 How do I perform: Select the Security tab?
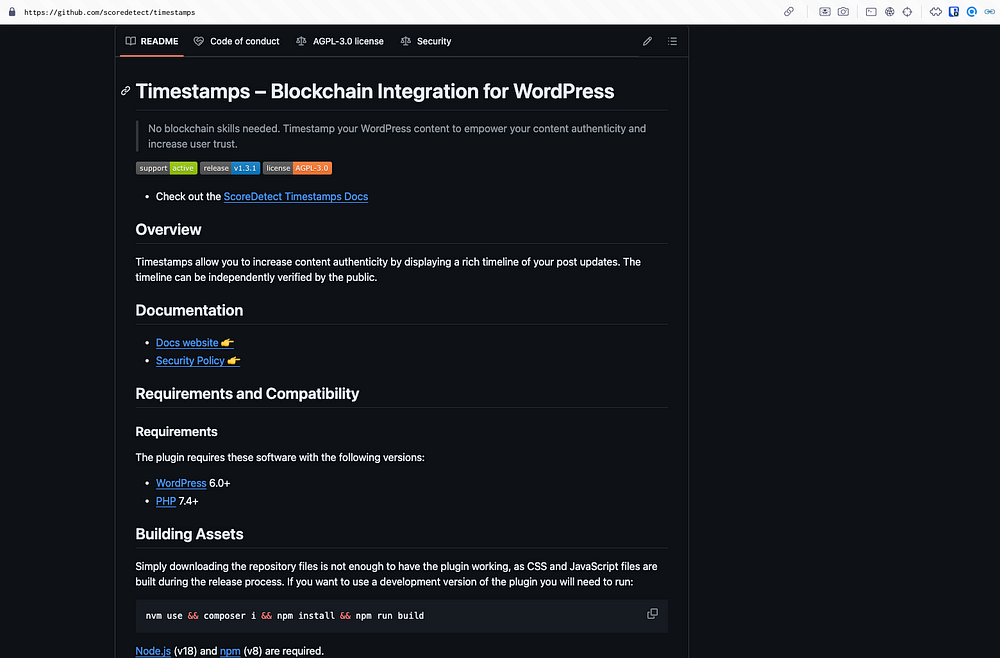[x=425, y=41]
